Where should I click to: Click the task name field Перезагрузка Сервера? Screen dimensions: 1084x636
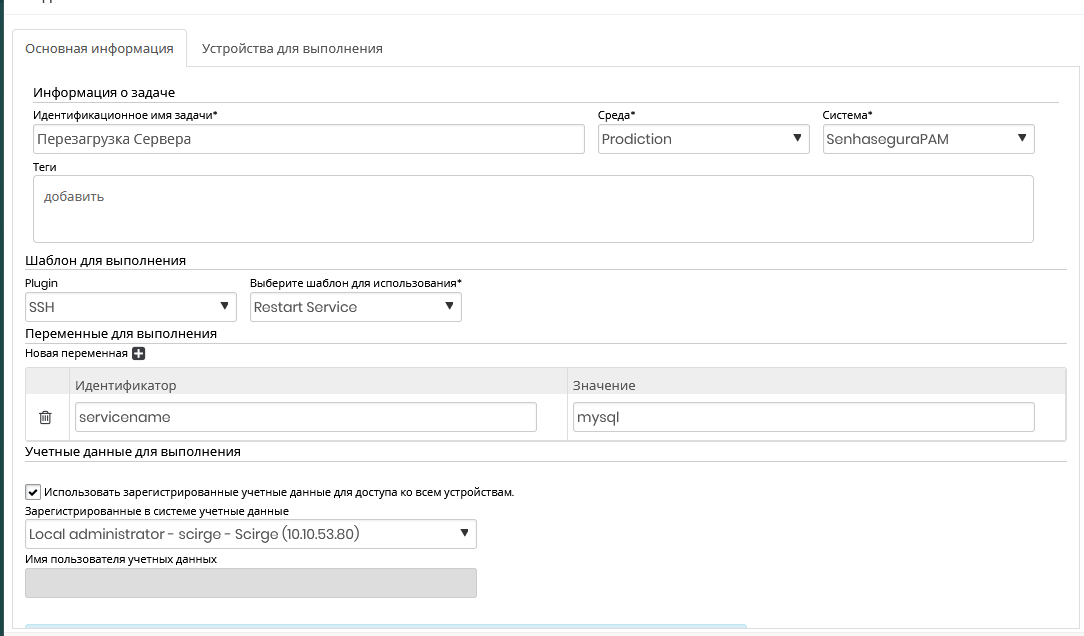point(308,139)
